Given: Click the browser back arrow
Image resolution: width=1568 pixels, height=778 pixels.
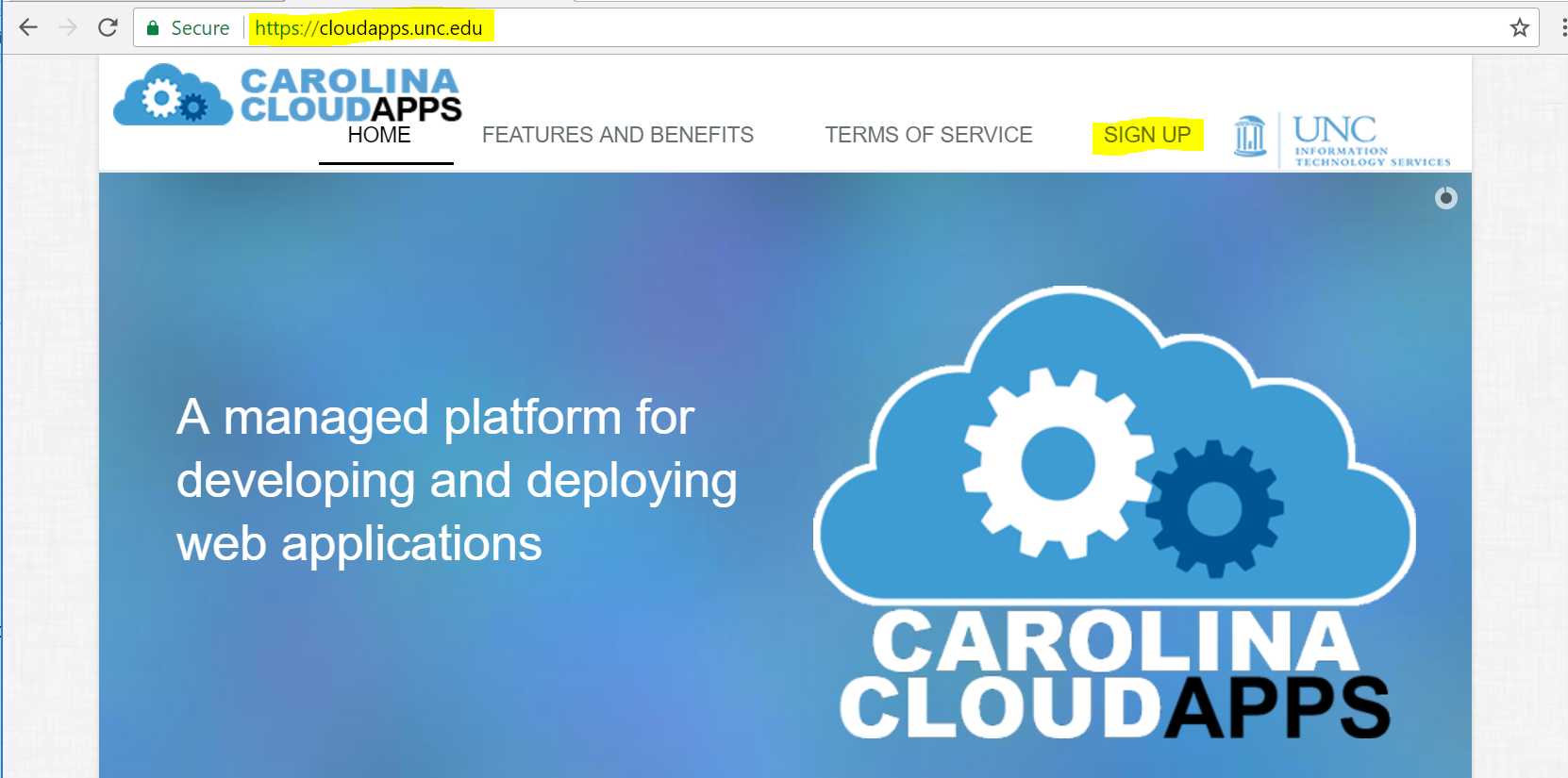Looking at the screenshot, I should 28,27.
